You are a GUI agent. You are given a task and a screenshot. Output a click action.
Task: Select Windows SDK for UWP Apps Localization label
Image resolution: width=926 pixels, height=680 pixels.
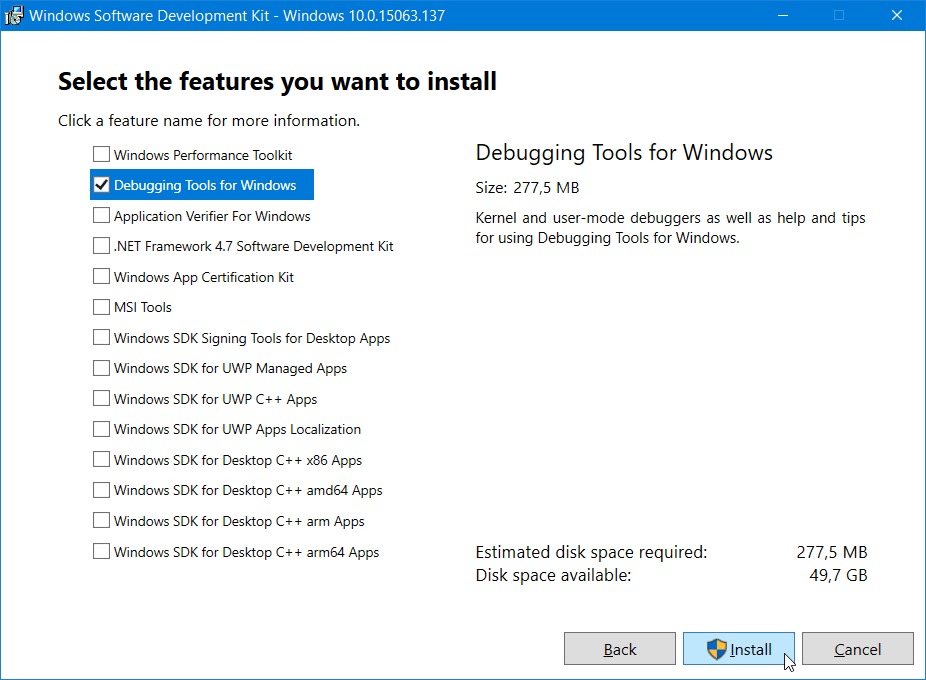point(237,430)
